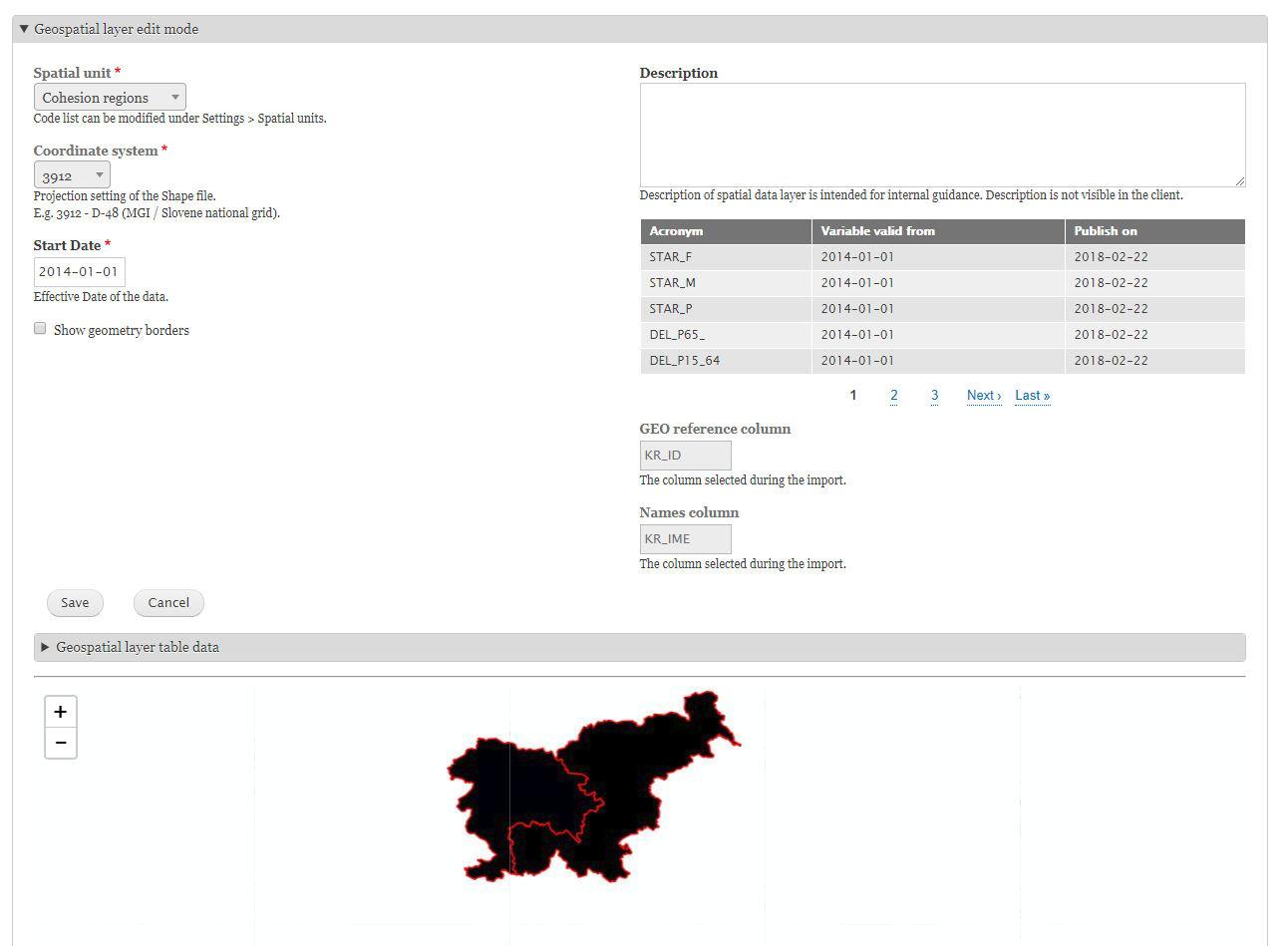Open the Coordinate system dropdown
This screenshot has width=1288, height=946.
[x=72, y=175]
